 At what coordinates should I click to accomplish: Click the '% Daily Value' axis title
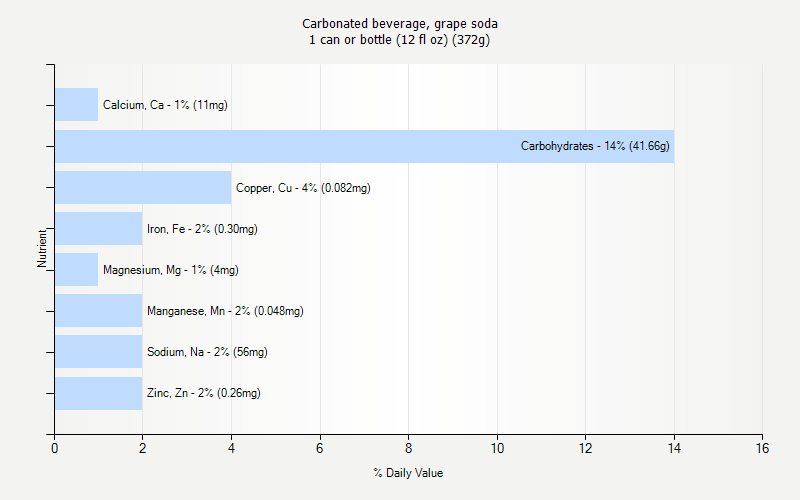tap(408, 473)
